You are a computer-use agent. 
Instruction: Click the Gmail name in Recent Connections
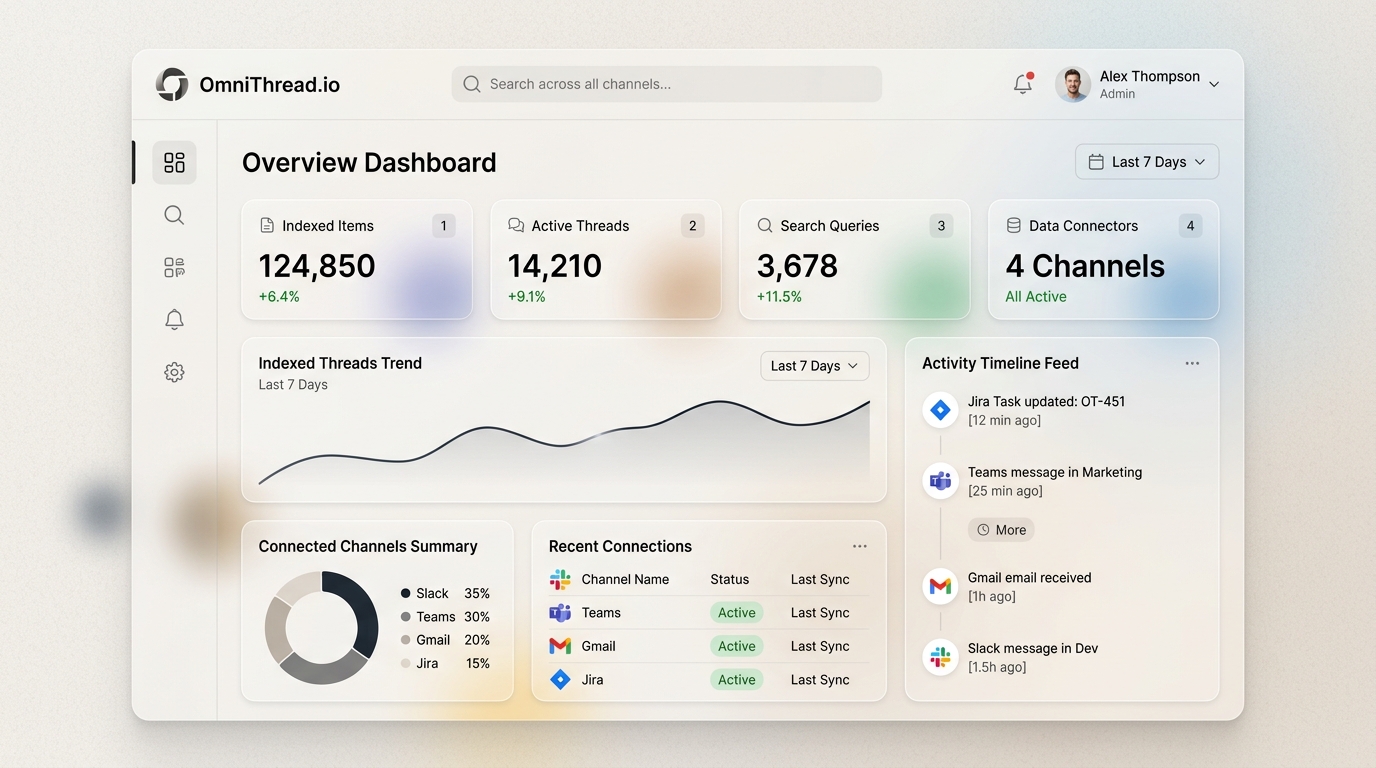pos(599,646)
